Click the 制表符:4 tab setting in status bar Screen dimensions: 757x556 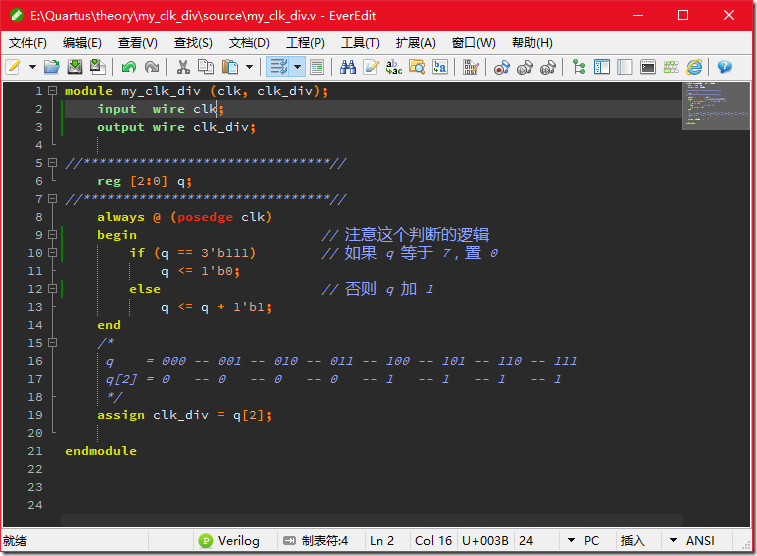pyautogui.click(x=316, y=541)
